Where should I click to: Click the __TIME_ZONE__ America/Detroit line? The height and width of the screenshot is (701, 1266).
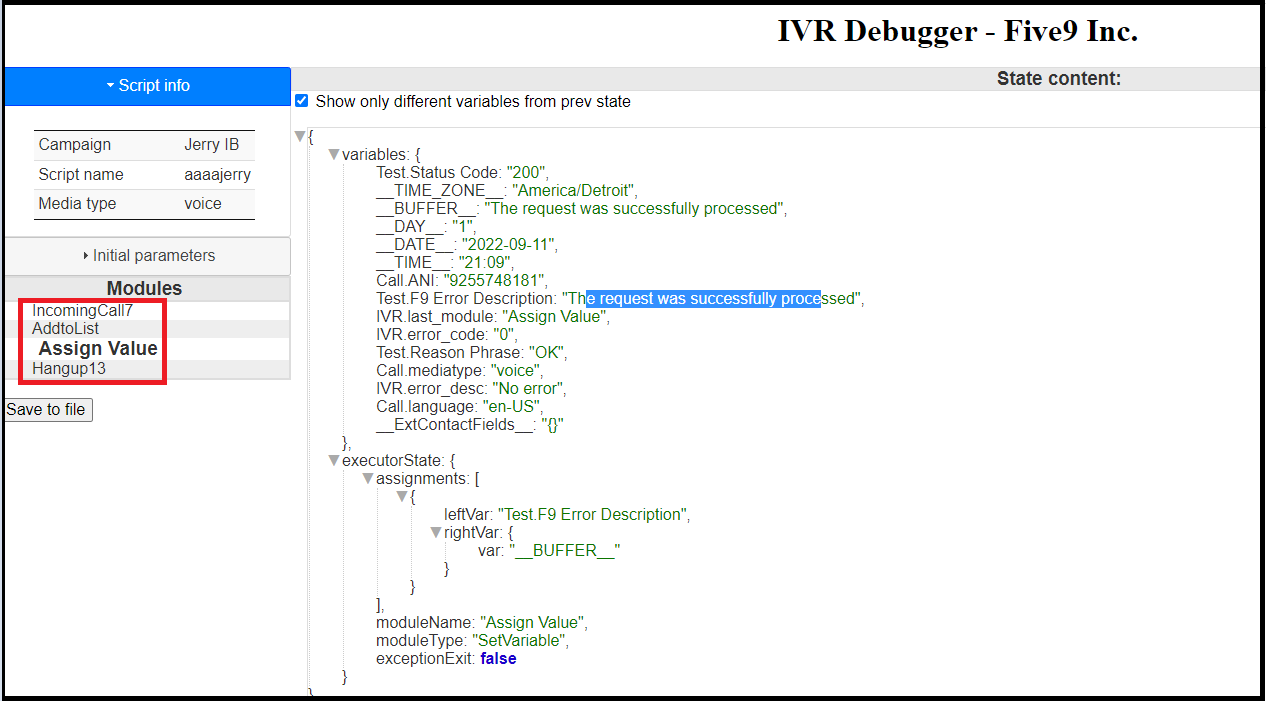(507, 191)
